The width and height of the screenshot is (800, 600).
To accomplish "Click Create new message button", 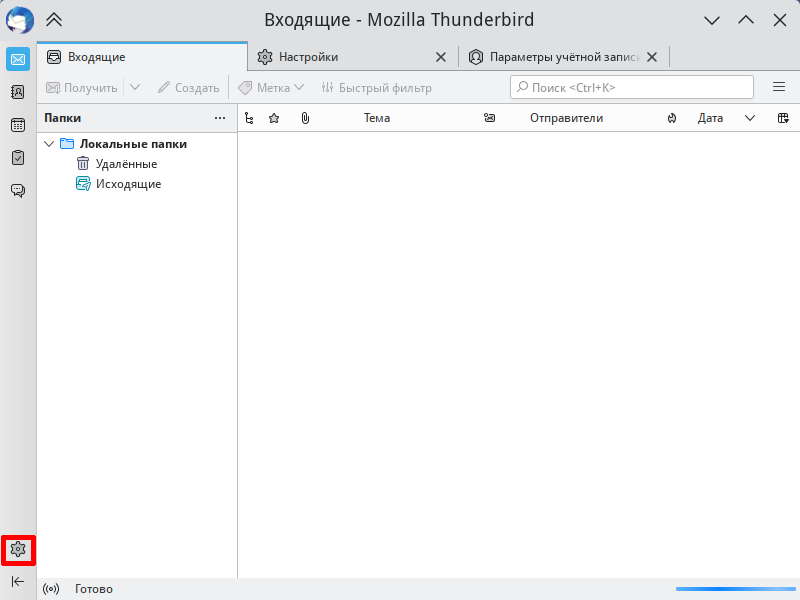I will pos(188,88).
